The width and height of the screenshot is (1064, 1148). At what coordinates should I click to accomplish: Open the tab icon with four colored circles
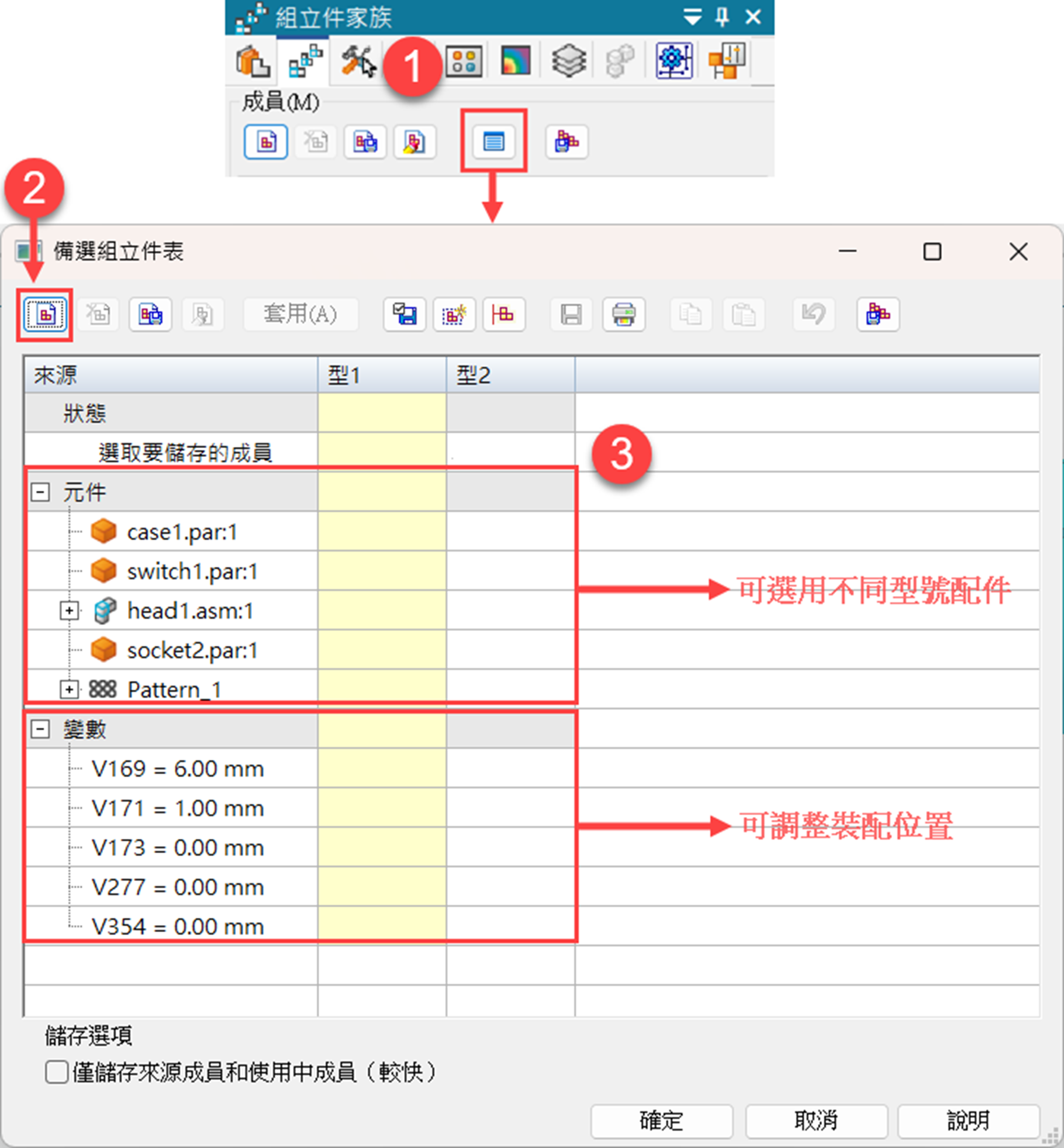point(464,61)
